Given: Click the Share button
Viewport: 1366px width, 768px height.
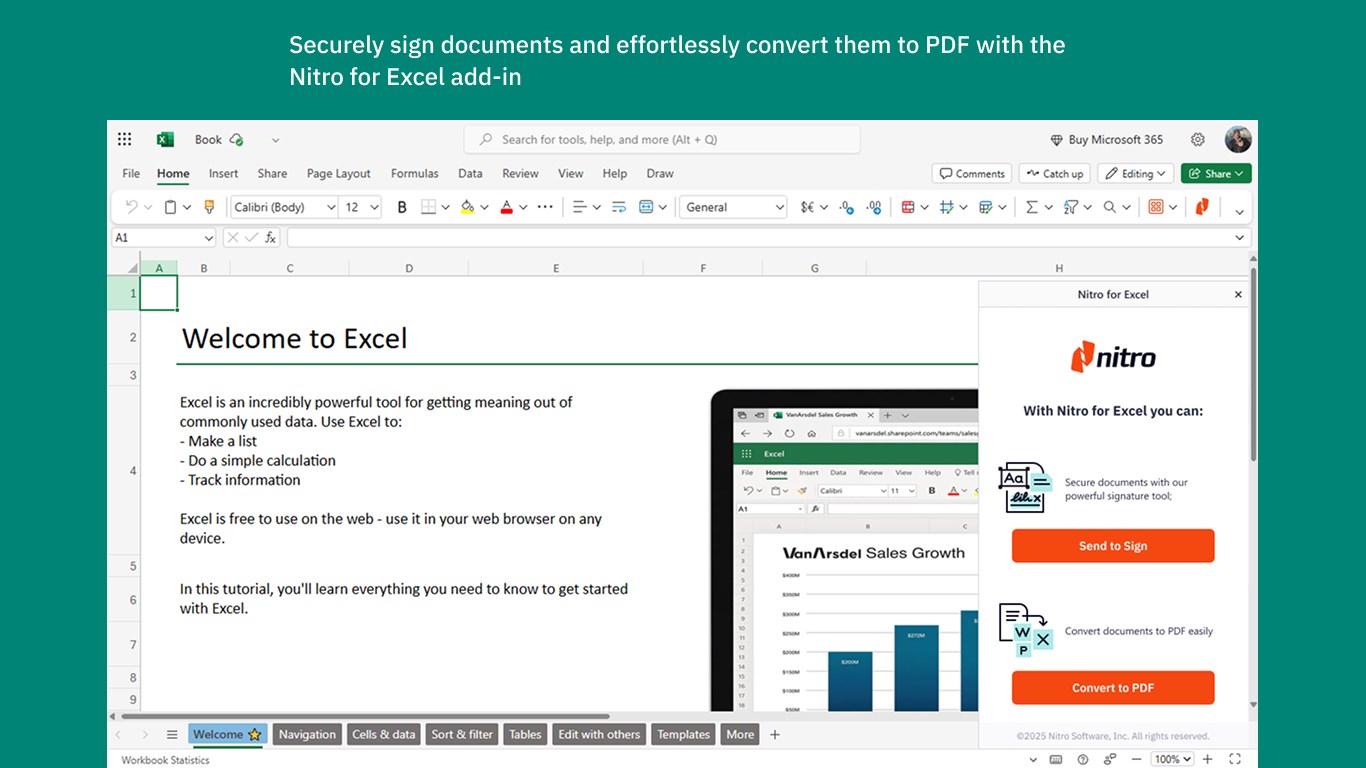Looking at the screenshot, I should pyautogui.click(x=1216, y=174).
